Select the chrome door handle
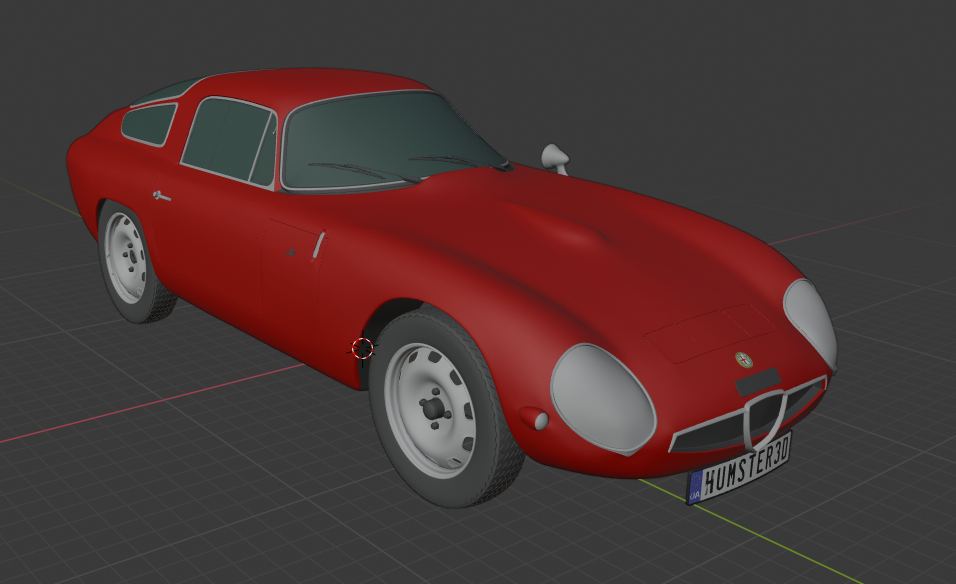The width and height of the screenshot is (956, 584). tap(161, 196)
